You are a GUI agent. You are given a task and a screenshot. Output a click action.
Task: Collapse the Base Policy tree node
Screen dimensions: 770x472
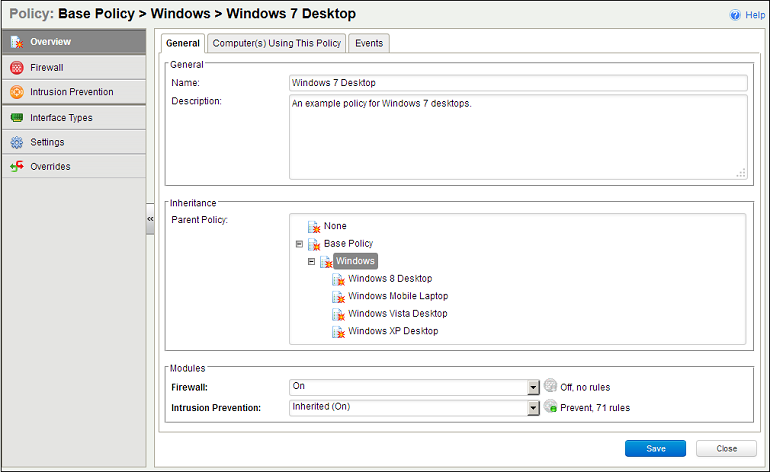299,244
